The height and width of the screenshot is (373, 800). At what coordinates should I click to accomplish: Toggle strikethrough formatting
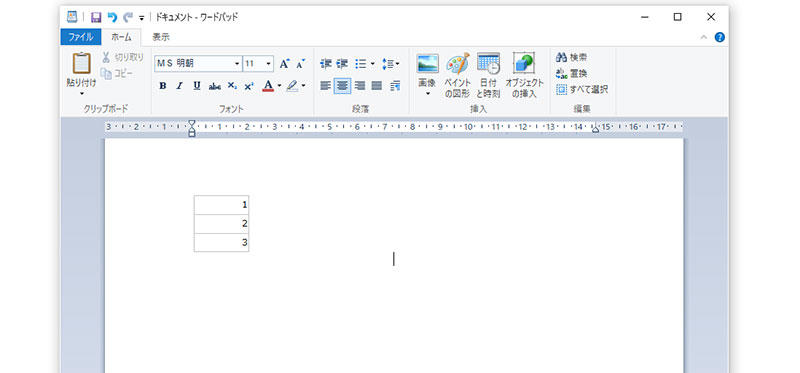215,86
